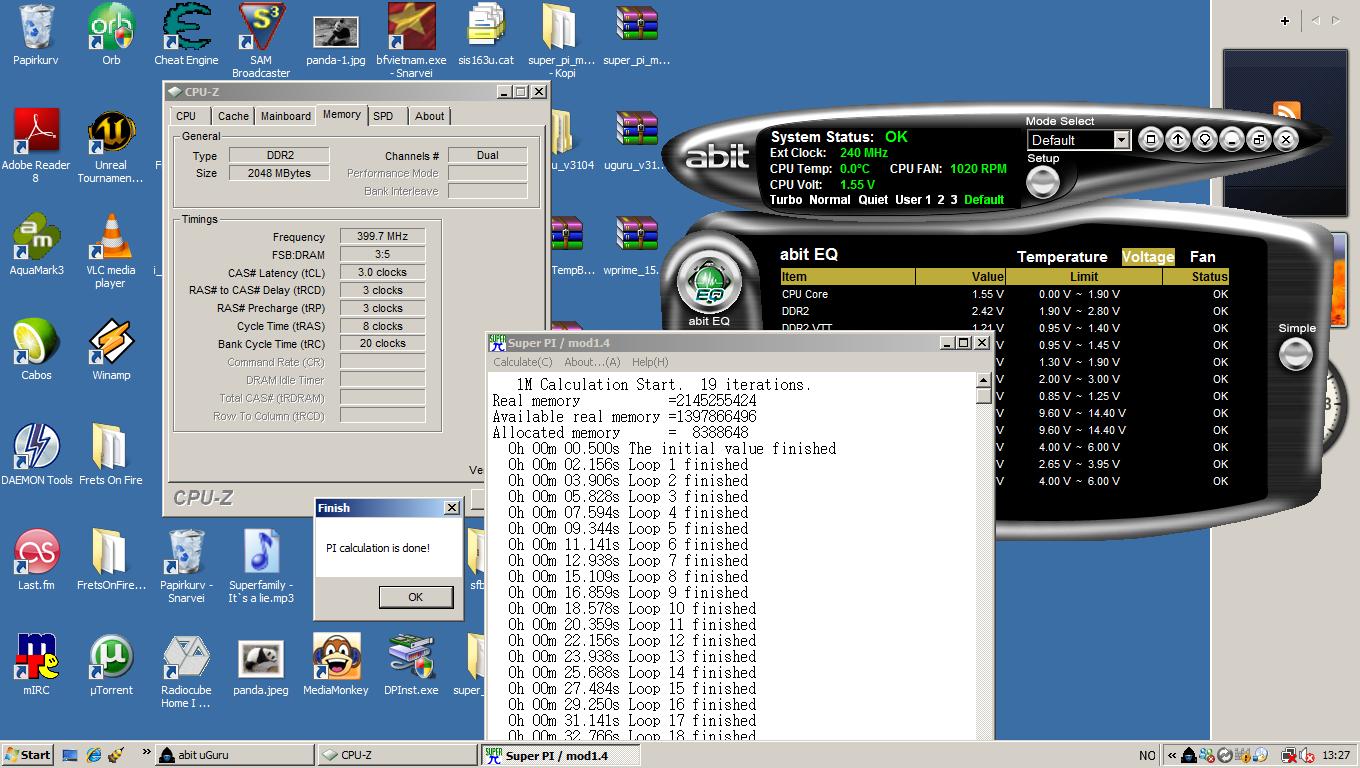Screen dimensions: 1360x768
Task: Expand the Mode Select Default dropdown
Action: [1121, 140]
